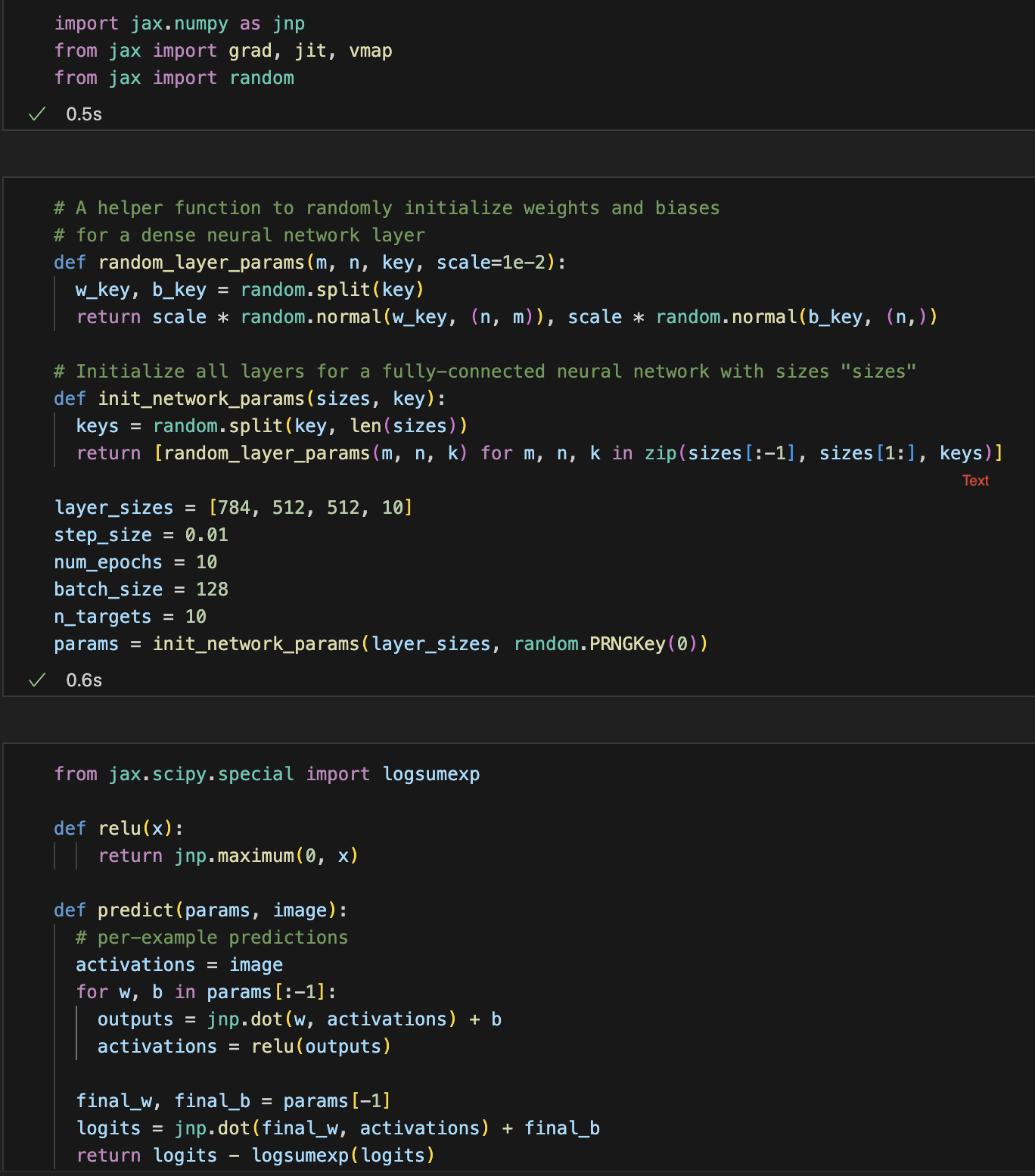Click the "keys = random.split(key, len(sizes))" line
This screenshot has width=1035, height=1176.
tap(272, 426)
